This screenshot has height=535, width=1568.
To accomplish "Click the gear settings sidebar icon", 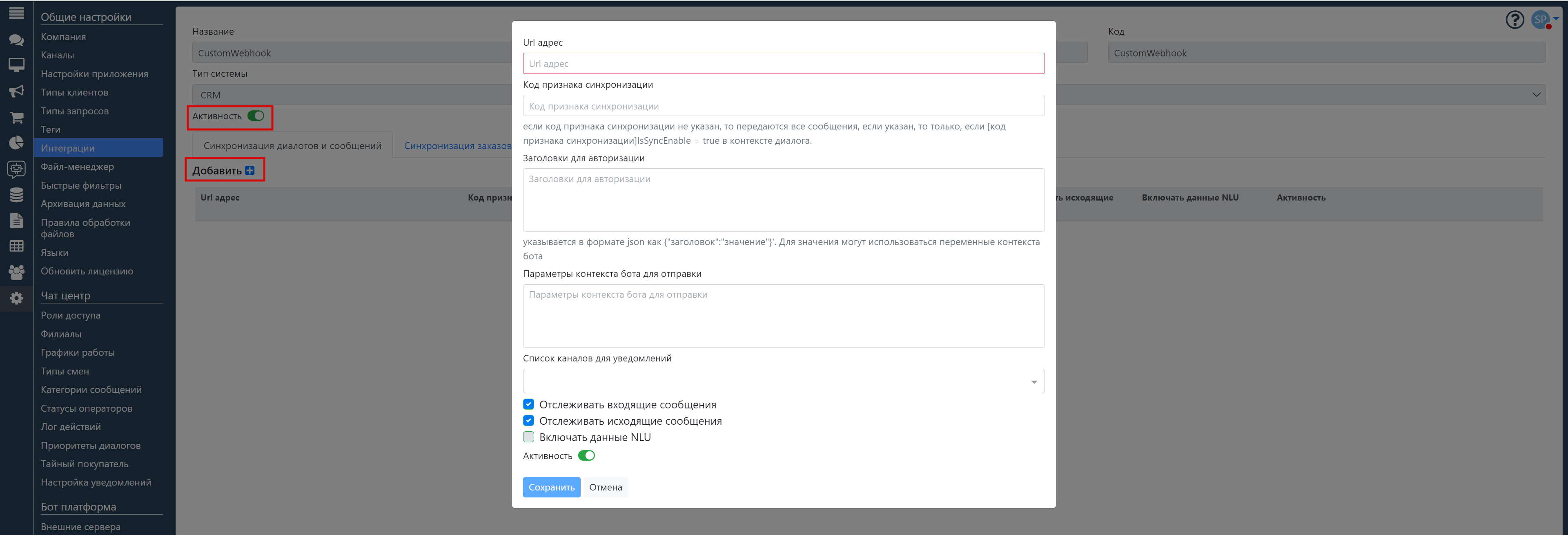I will click(x=16, y=298).
